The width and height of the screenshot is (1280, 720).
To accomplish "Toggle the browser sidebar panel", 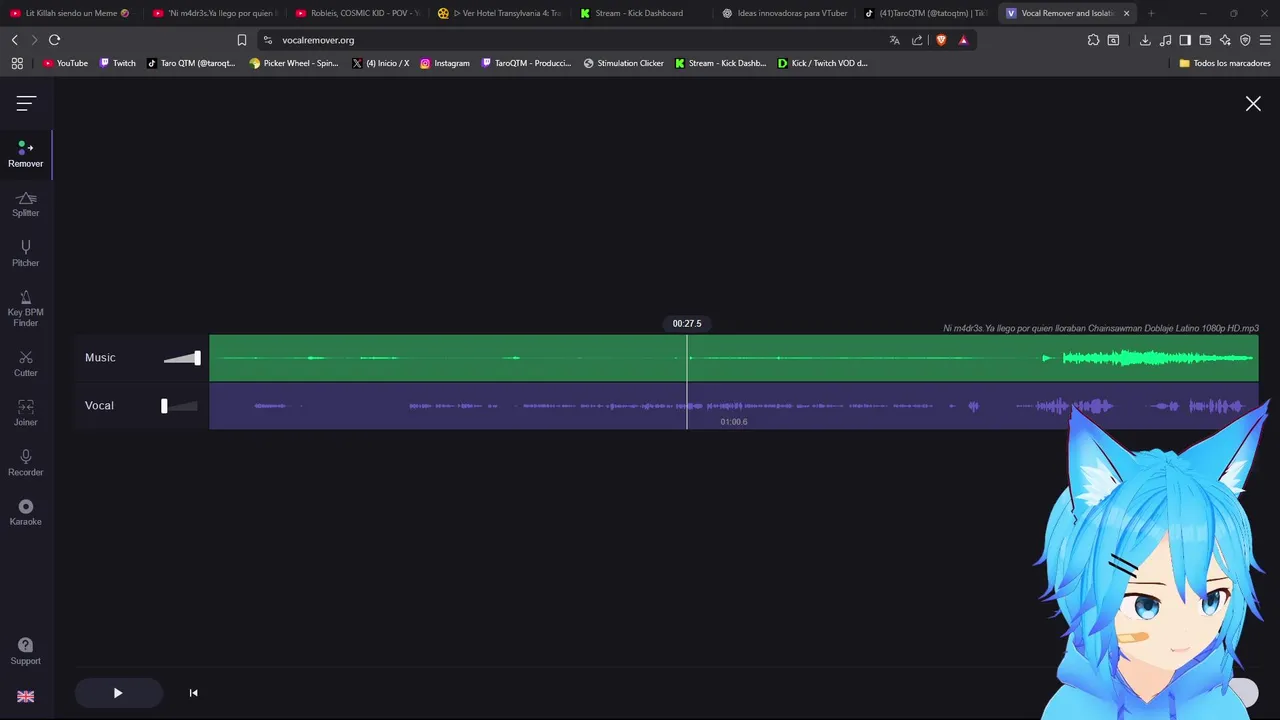I will tap(1185, 40).
